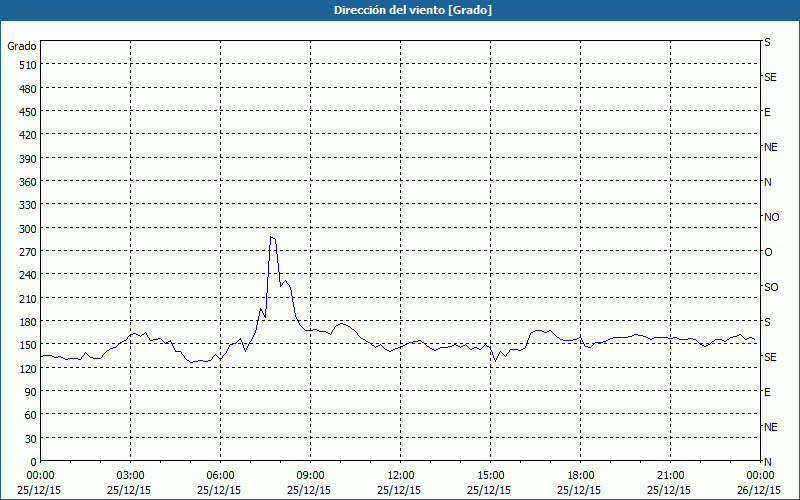Click the 25/12/15 date under 15:00
The width and height of the screenshot is (800, 500).
(x=489, y=490)
